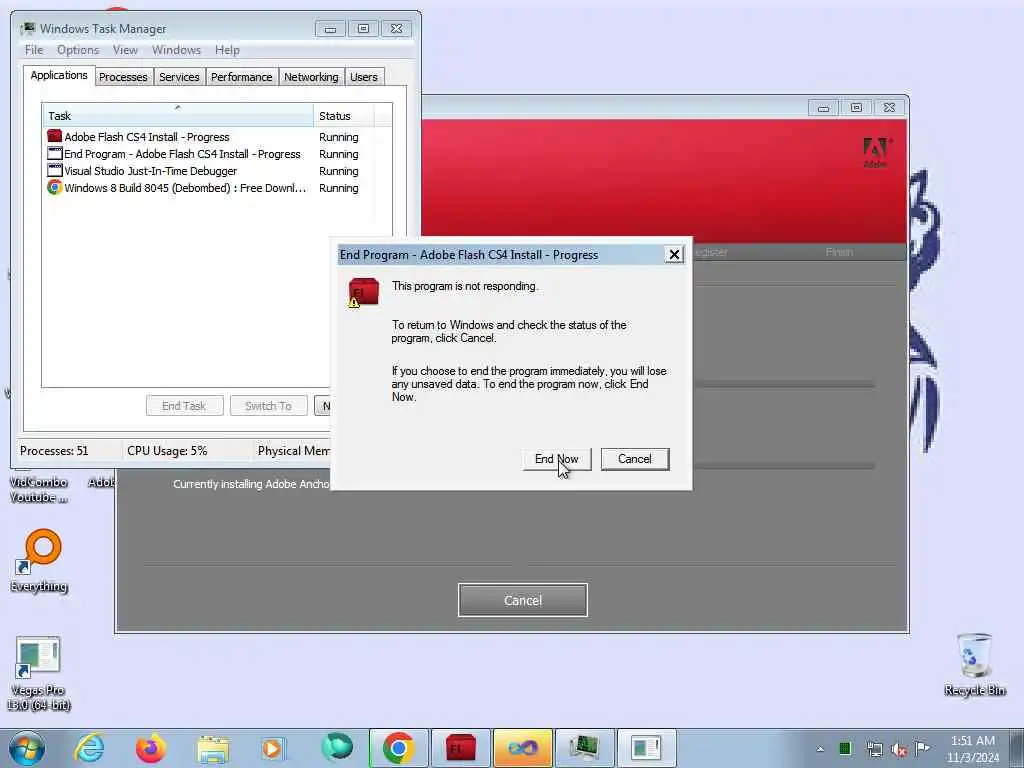This screenshot has height=768, width=1024.
Task: Switch to Task Manager on the taskbar
Action: pyautogui.click(x=584, y=748)
